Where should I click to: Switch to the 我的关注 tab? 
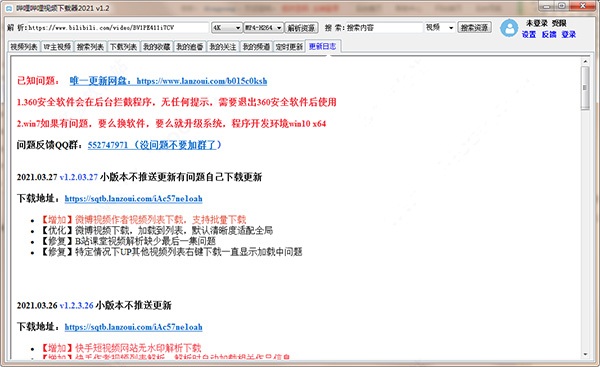[223, 47]
